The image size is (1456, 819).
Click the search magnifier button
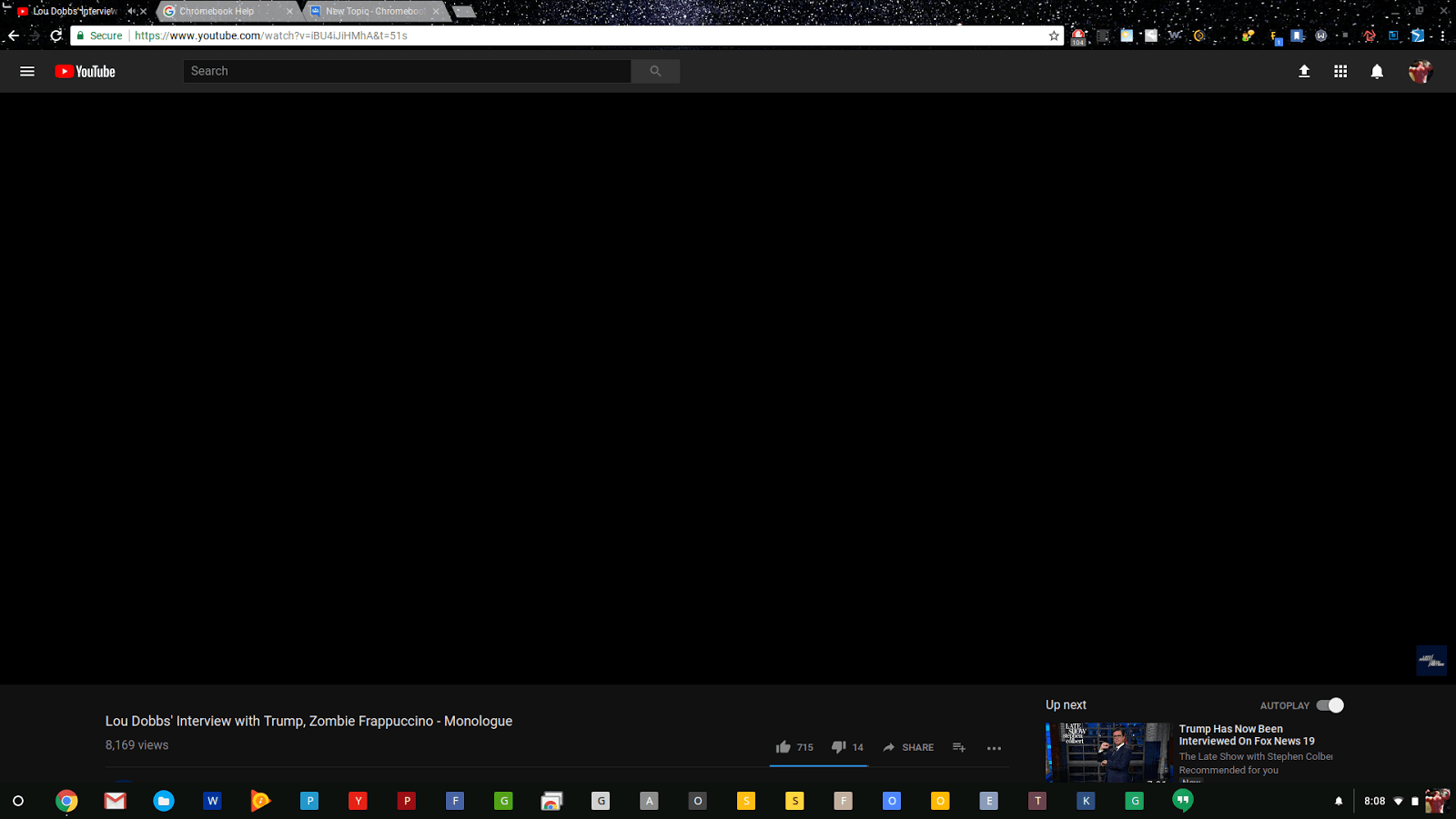655,71
